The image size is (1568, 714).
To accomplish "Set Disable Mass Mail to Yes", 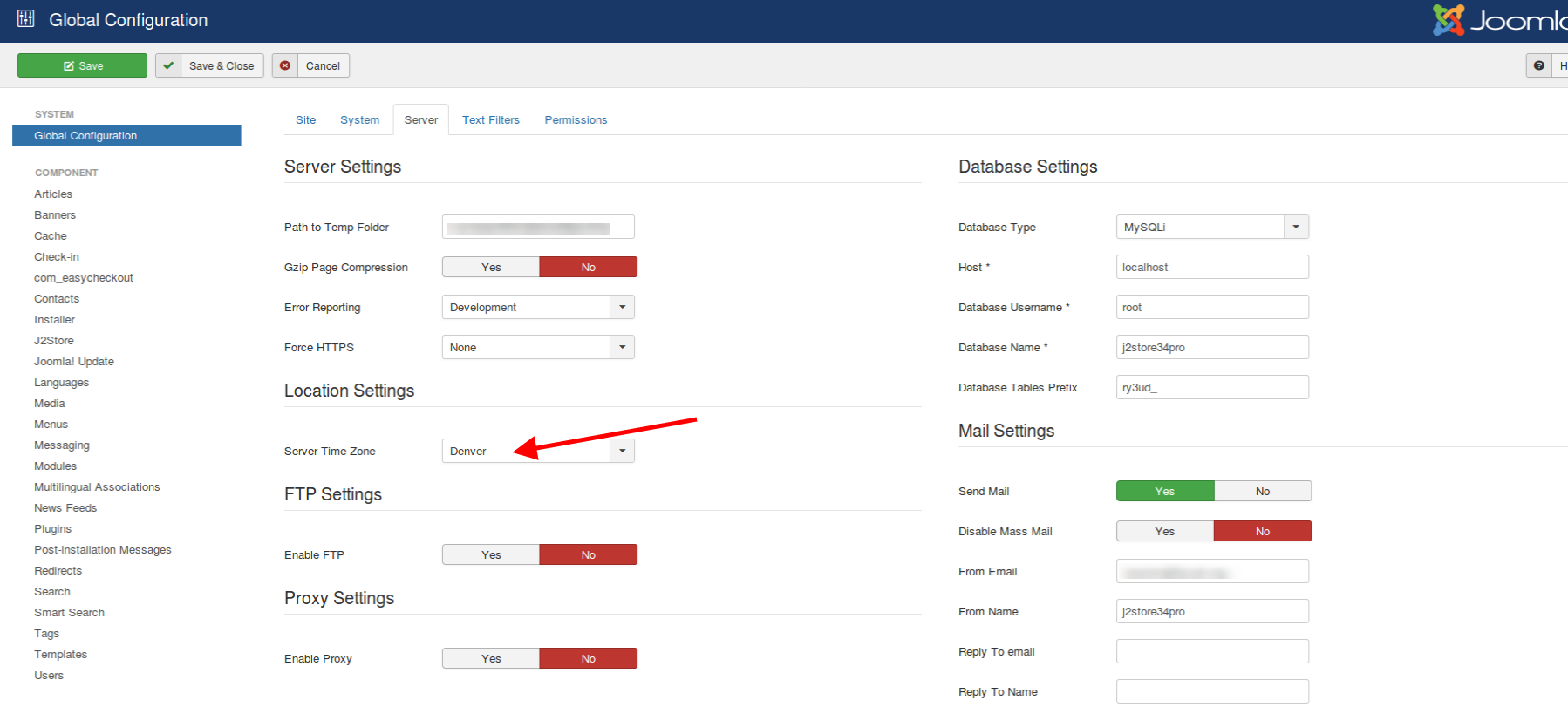I will tap(1164, 532).
